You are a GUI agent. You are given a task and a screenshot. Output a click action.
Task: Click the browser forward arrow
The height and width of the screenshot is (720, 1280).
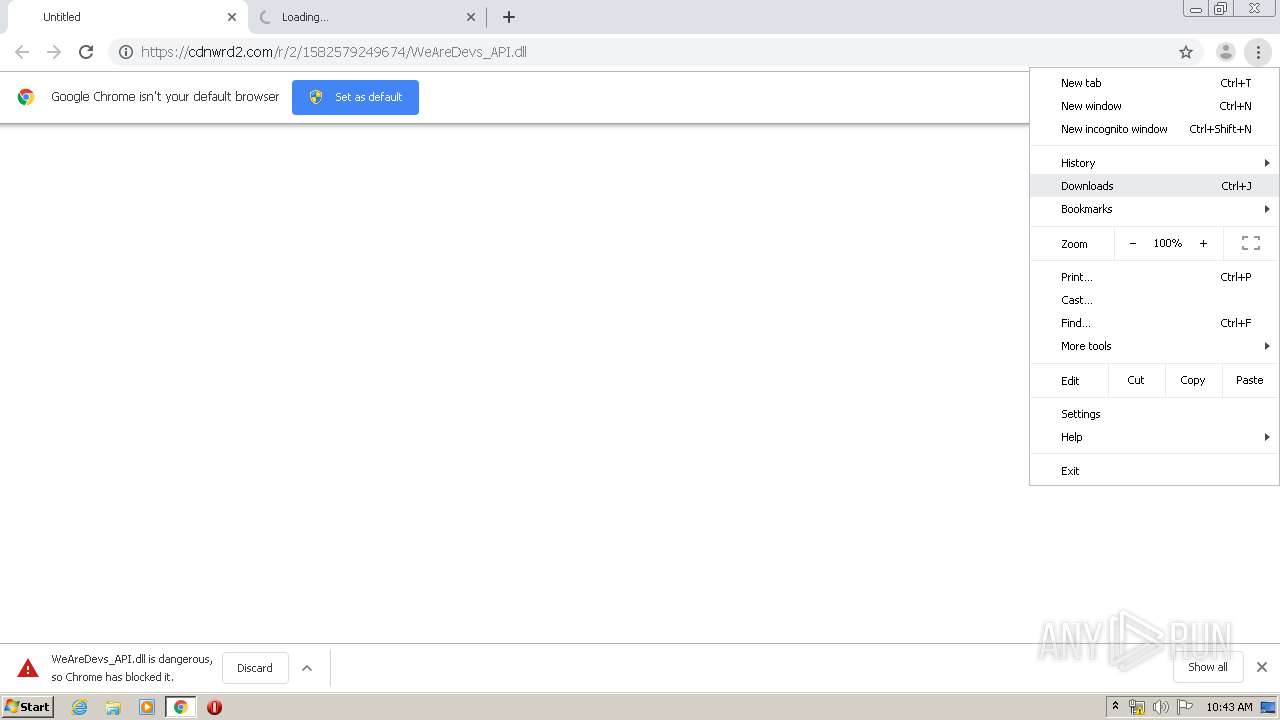[54, 52]
